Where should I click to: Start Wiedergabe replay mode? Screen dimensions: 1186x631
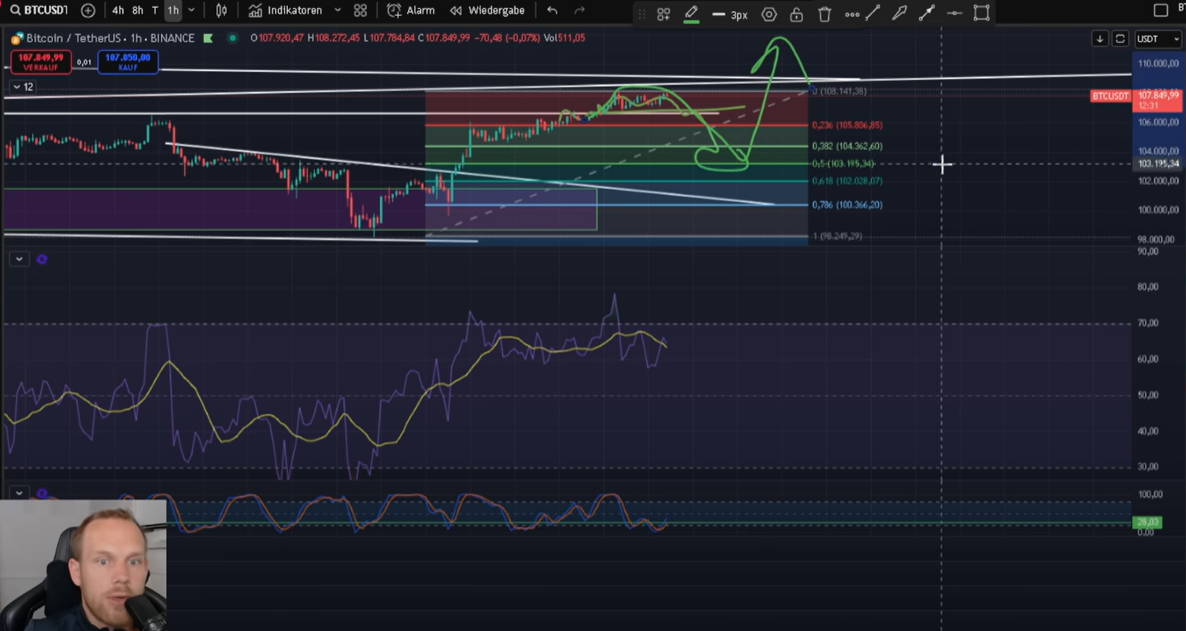[487, 11]
